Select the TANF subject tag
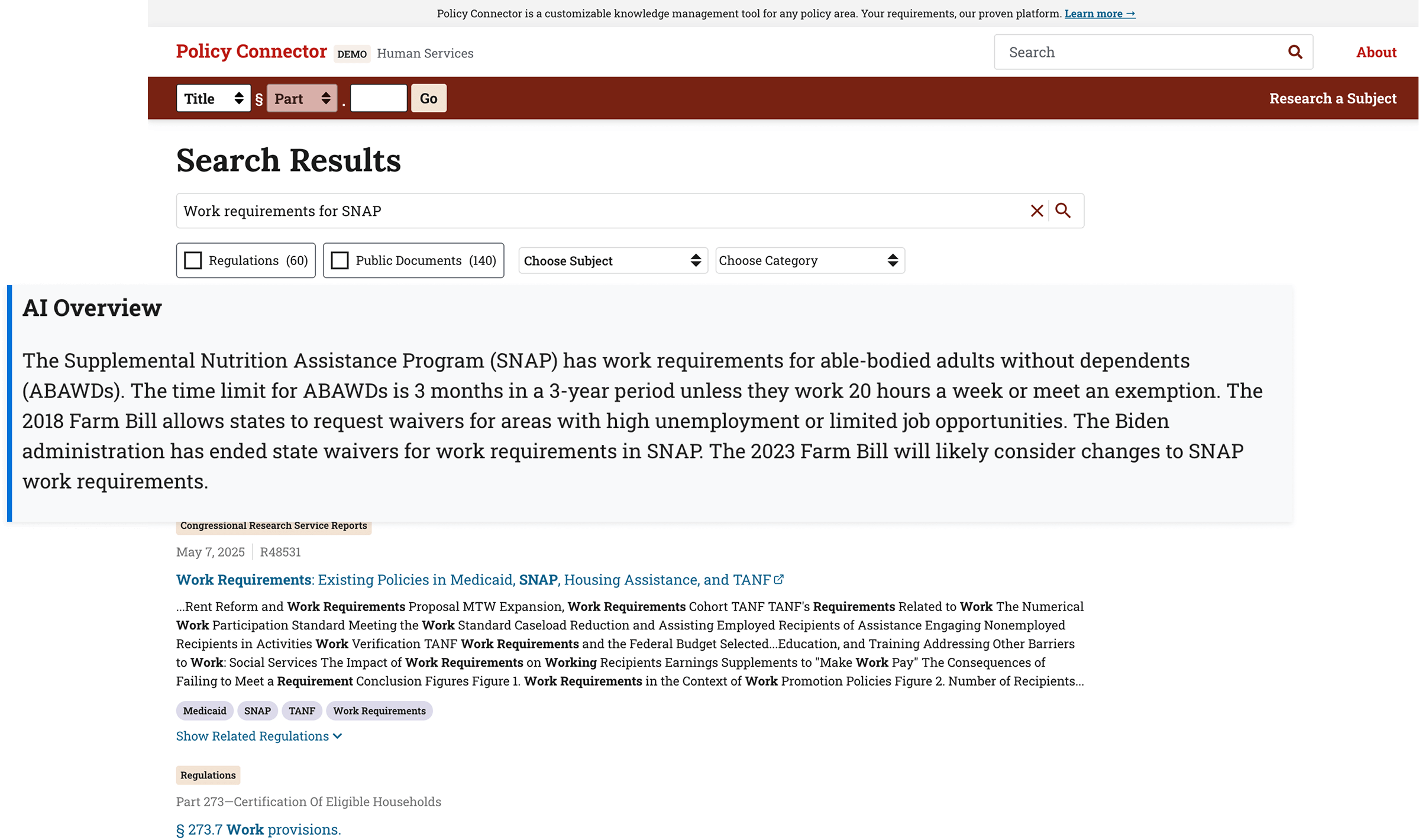 point(302,710)
